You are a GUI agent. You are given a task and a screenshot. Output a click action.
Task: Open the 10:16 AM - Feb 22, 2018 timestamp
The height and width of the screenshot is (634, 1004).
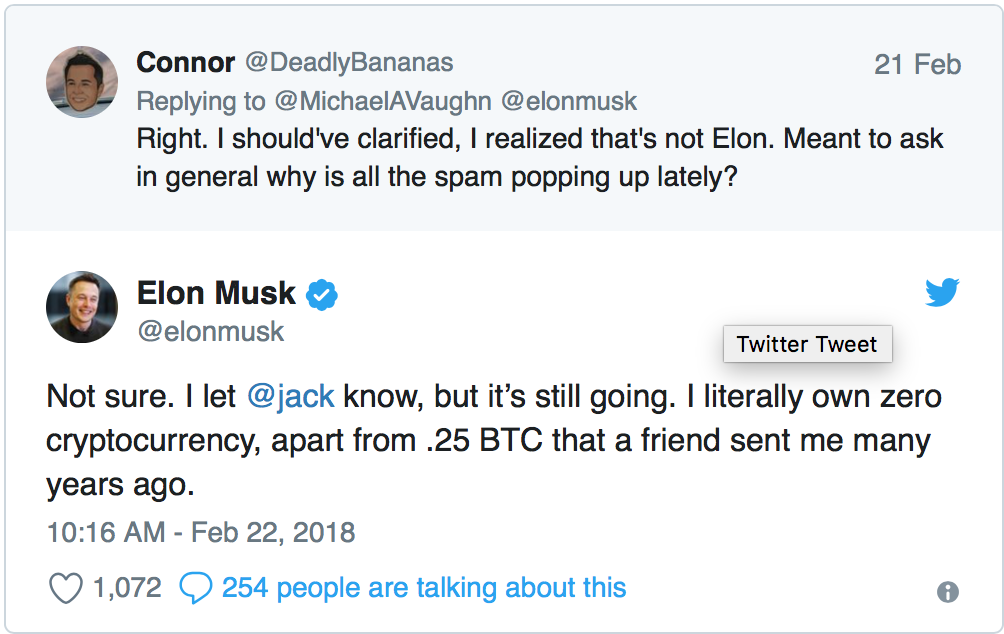coord(201,531)
